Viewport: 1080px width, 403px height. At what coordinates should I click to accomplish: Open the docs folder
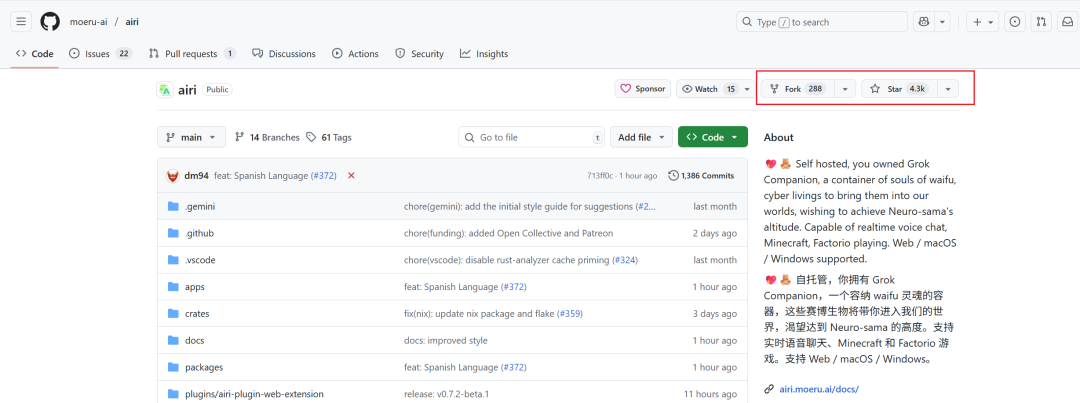pos(194,340)
